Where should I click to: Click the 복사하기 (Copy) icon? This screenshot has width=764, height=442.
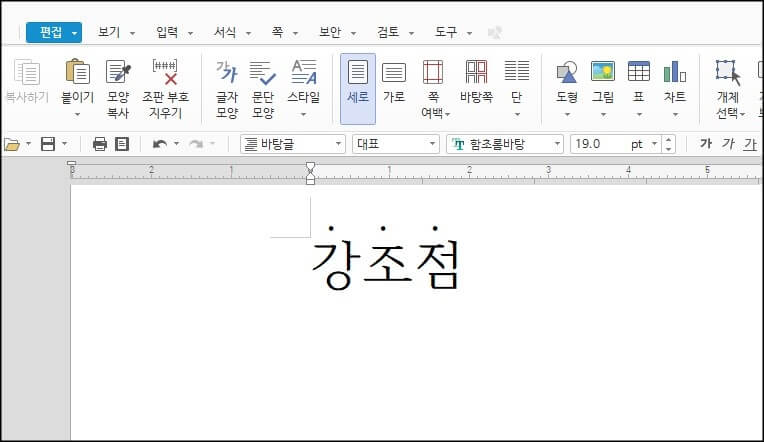pyautogui.click(x=27, y=73)
